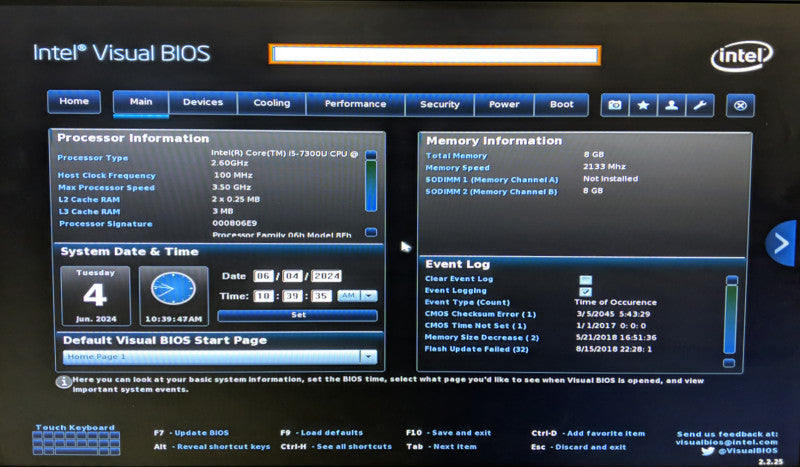Open the favorites star icon
Image resolution: width=800 pixels, height=467 pixels.
point(643,105)
